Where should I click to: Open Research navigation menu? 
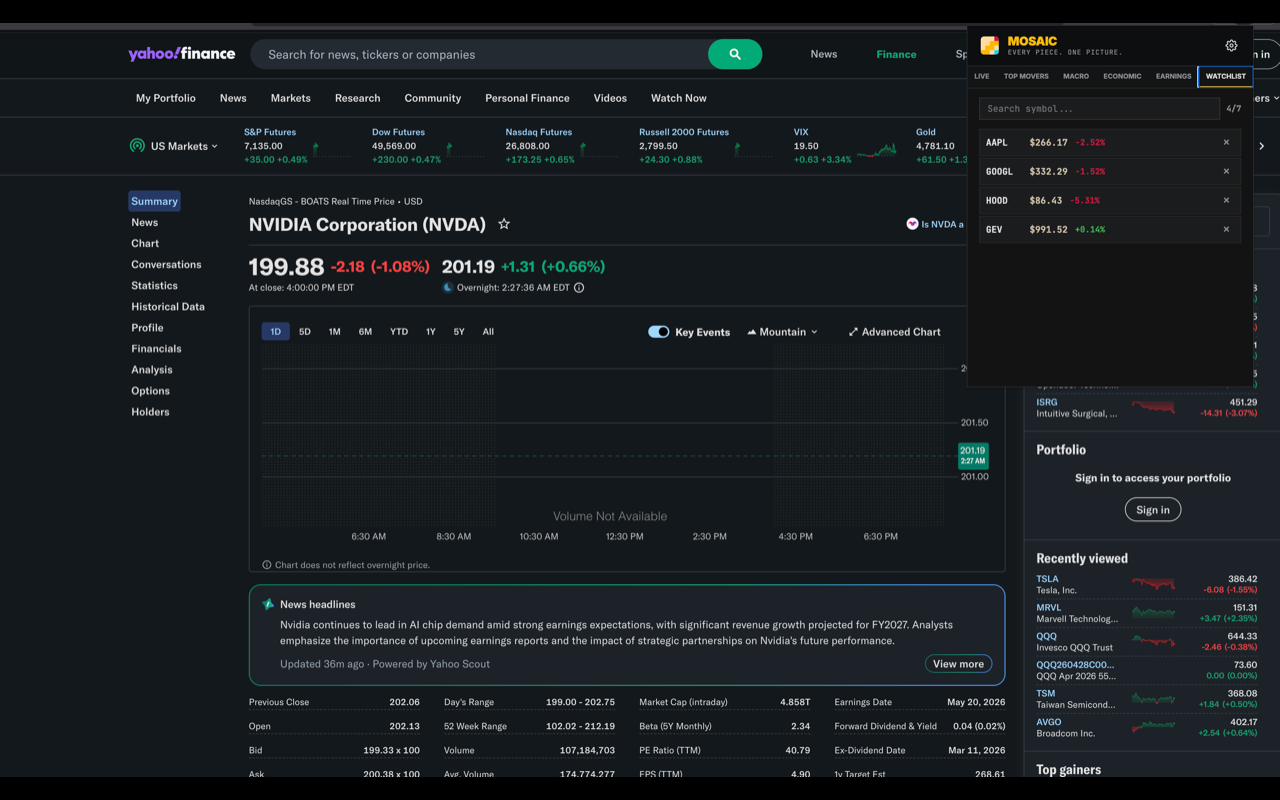tap(357, 98)
